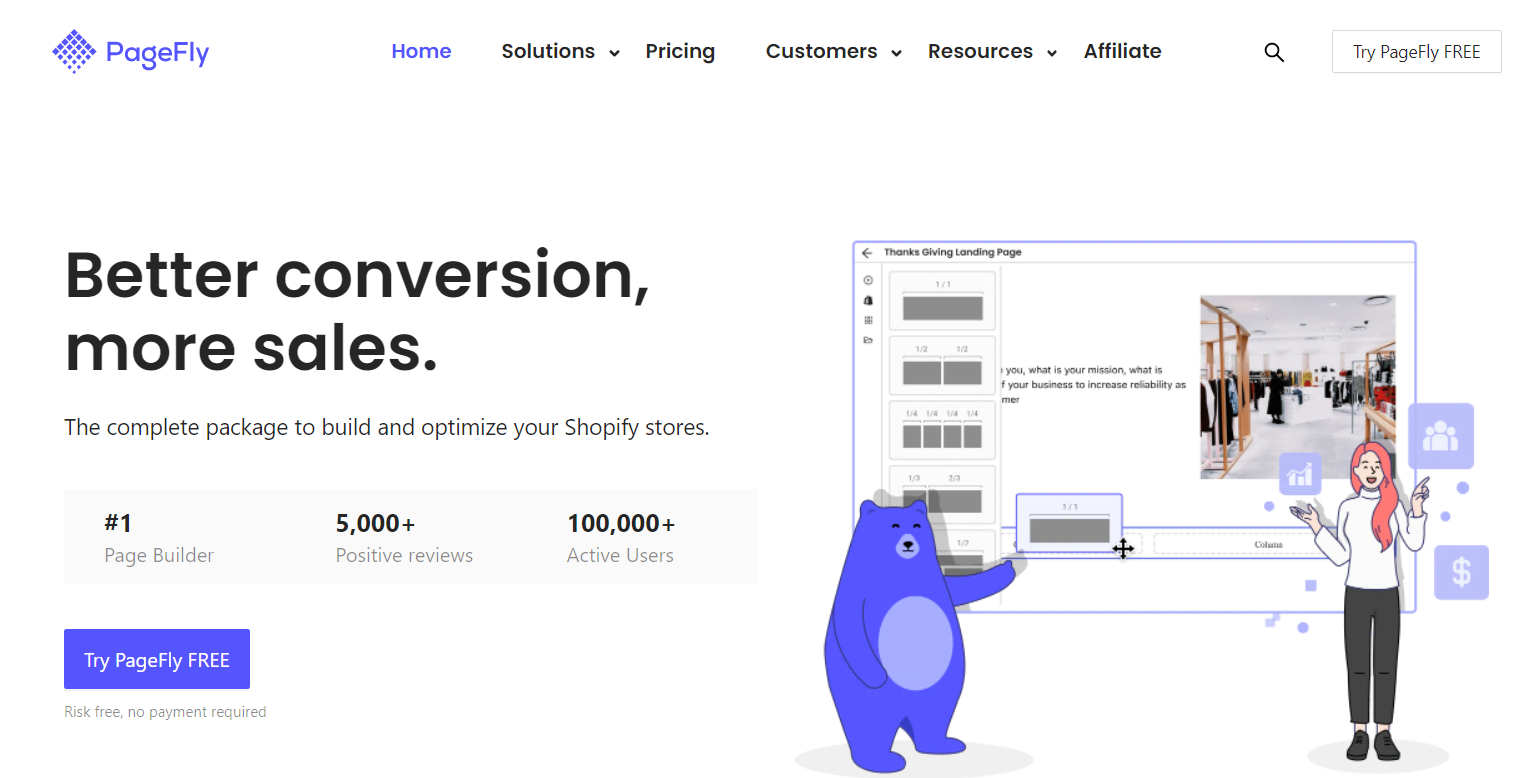Open the site search magnifier icon
Screen dimensions: 1533x778
pos(1274,52)
